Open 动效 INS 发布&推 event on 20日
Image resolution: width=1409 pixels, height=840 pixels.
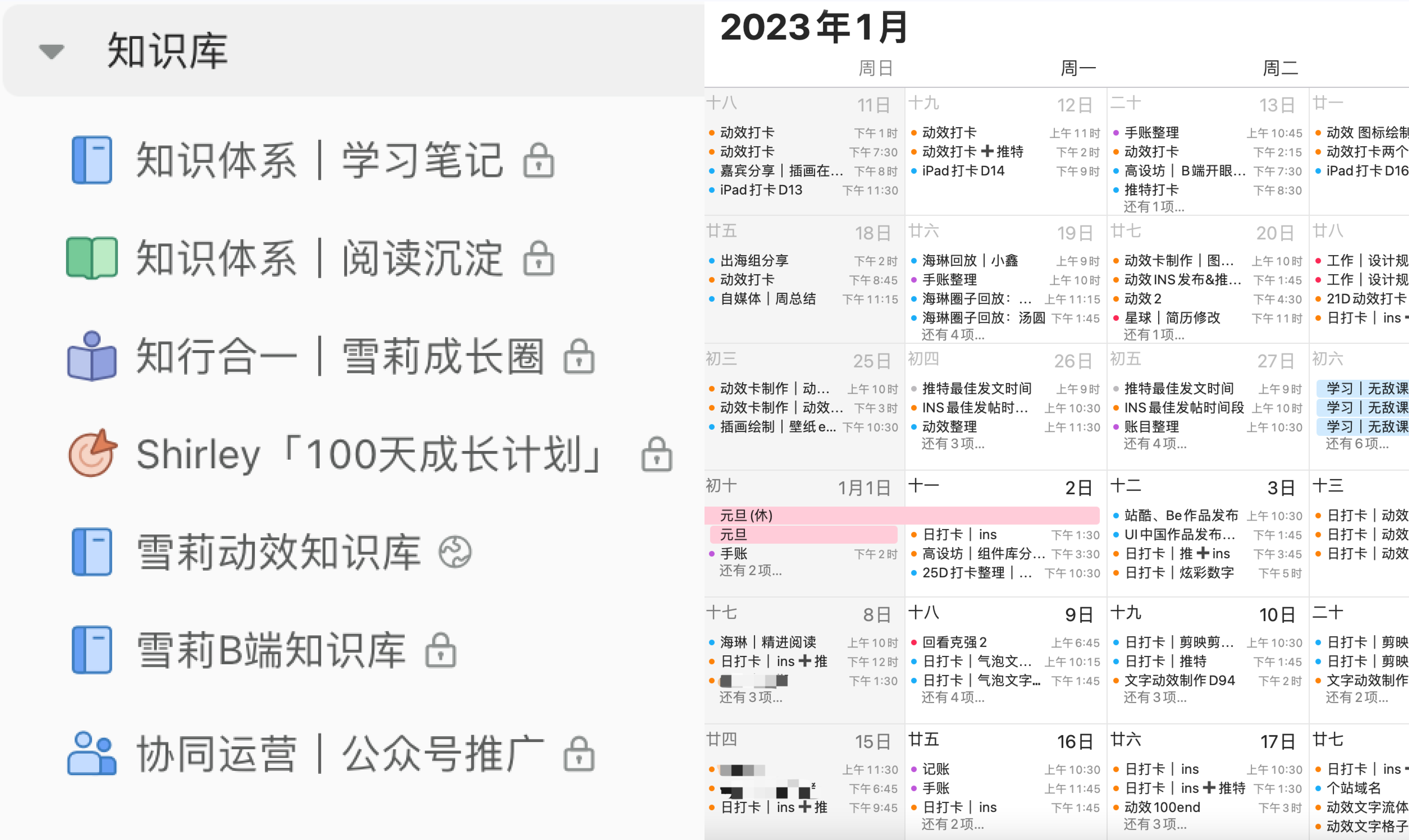(x=1208, y=280)
